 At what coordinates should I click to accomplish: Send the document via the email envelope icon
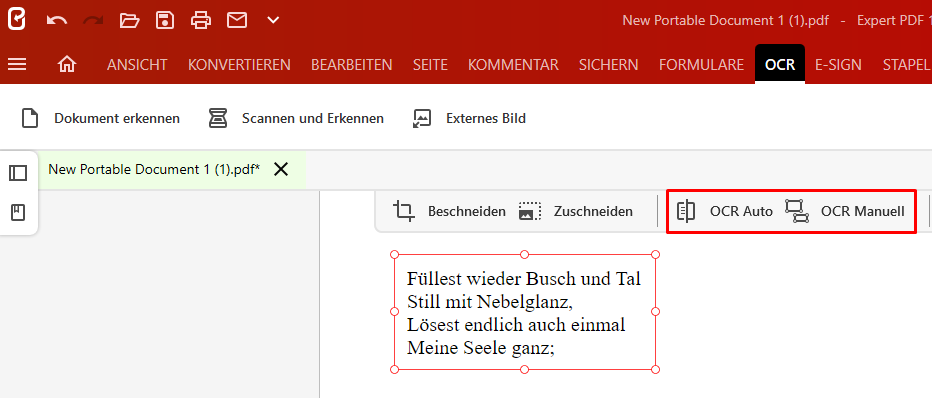(237, 21)
